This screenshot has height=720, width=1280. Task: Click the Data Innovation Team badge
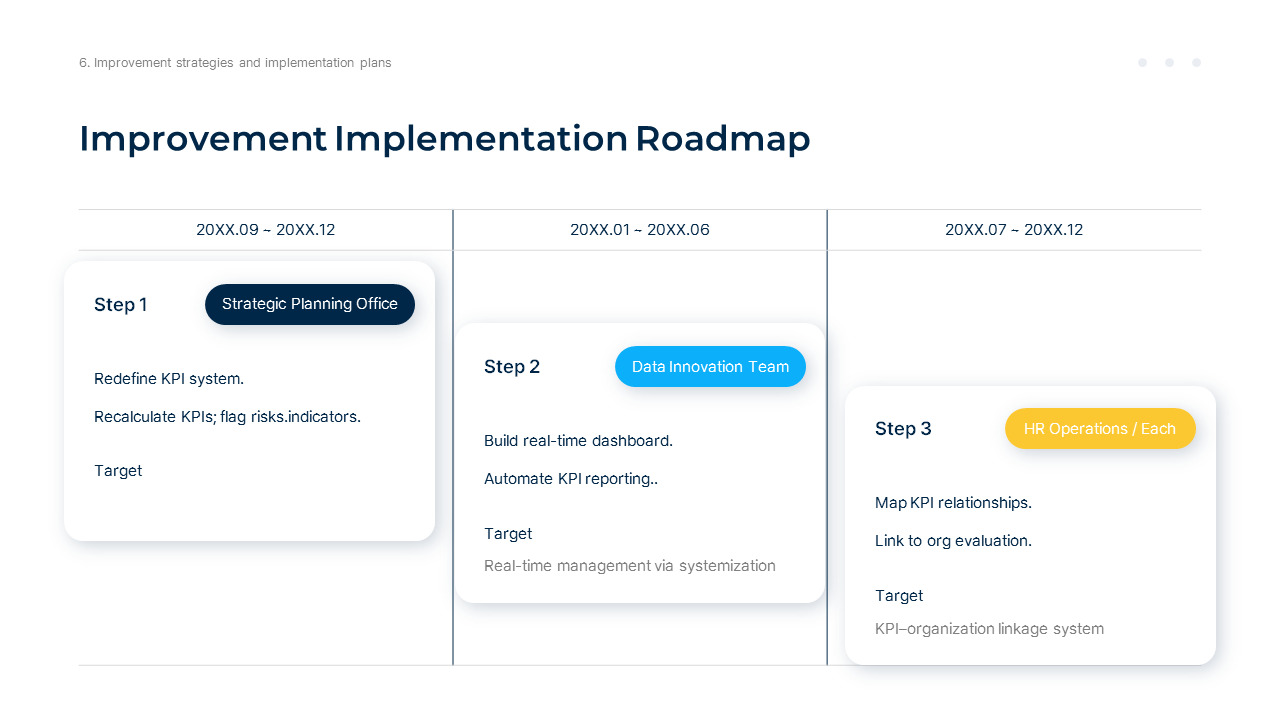[x=710, y=367]
